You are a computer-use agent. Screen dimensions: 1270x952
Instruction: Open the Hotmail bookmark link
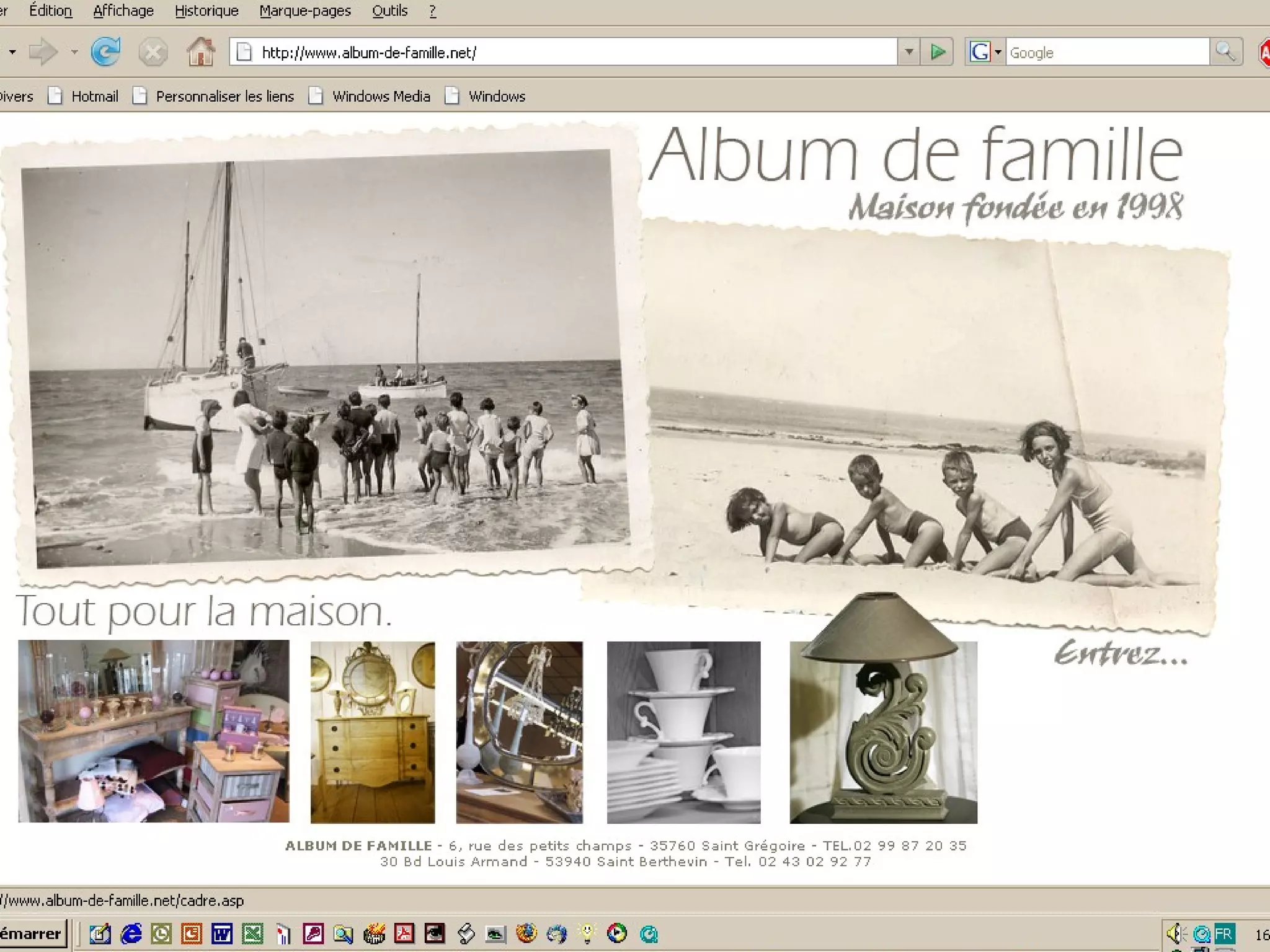coord(94,97)
